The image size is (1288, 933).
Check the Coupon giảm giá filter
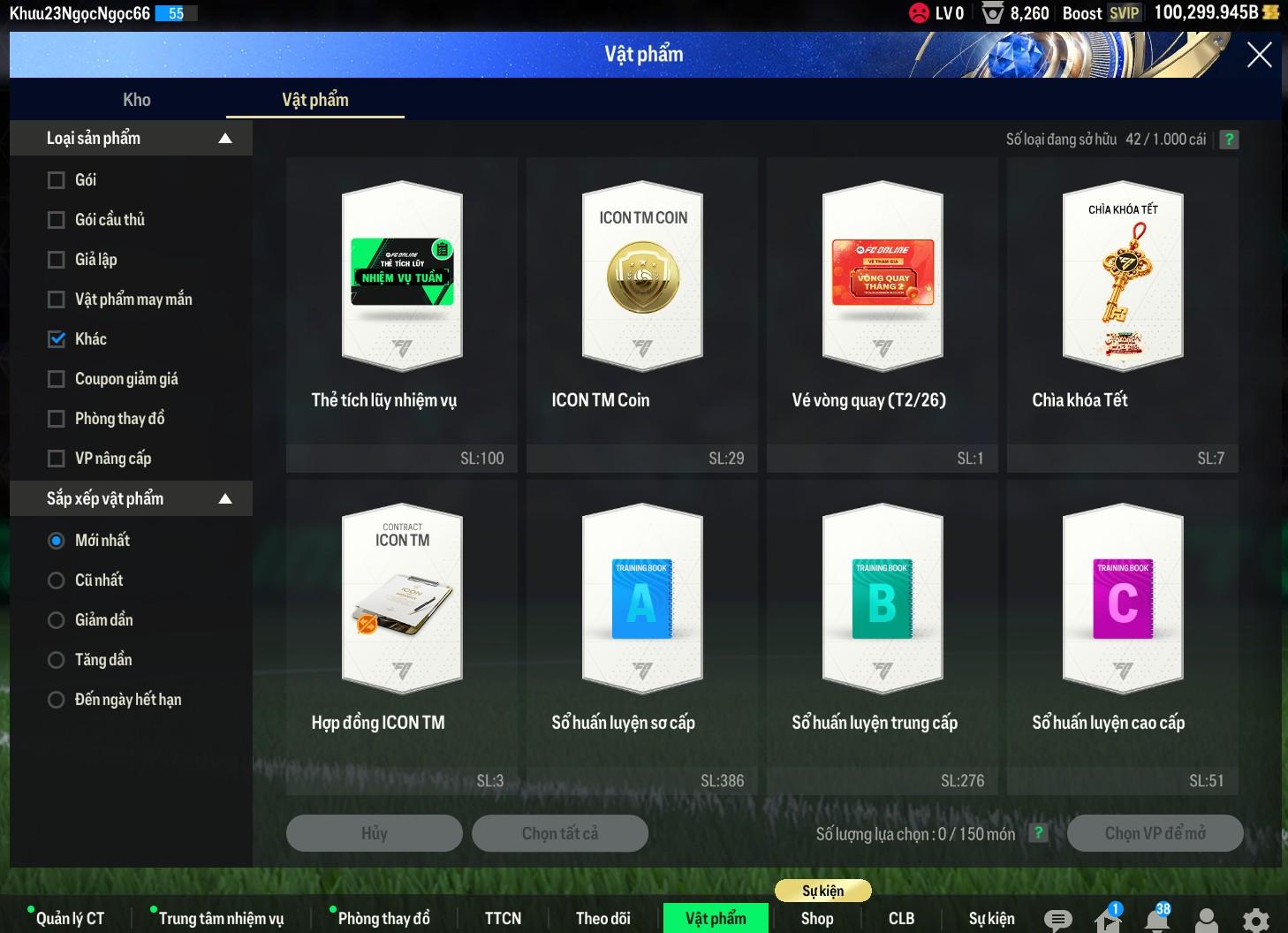57,379
